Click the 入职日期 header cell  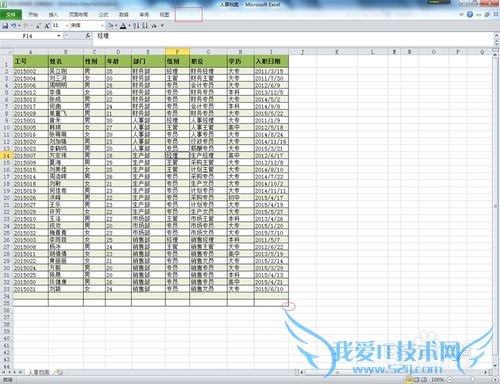271,61
